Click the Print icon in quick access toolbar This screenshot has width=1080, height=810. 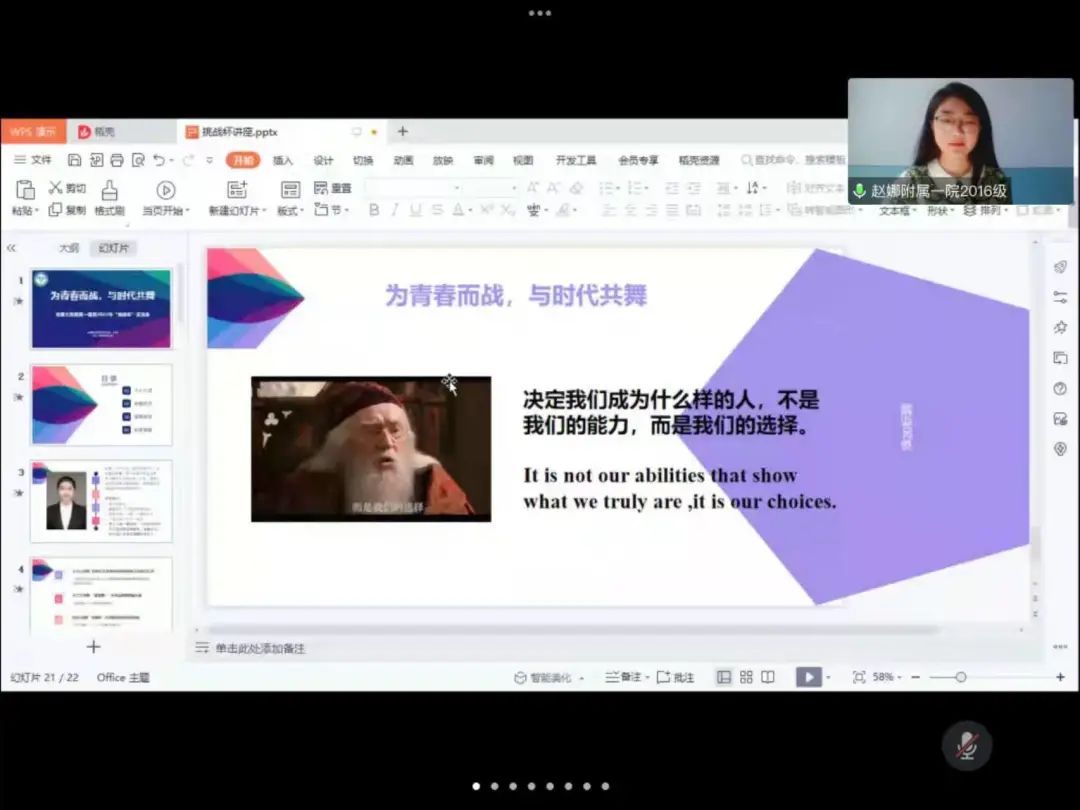point(117,160)
